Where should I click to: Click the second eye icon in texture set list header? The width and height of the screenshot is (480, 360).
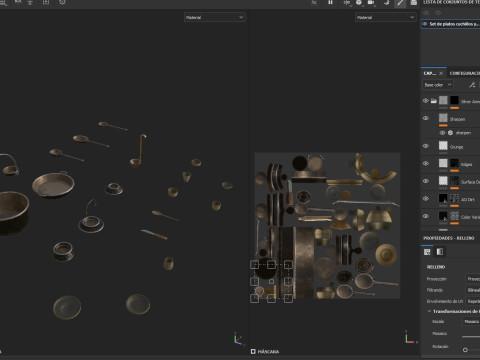click(438, 13)
